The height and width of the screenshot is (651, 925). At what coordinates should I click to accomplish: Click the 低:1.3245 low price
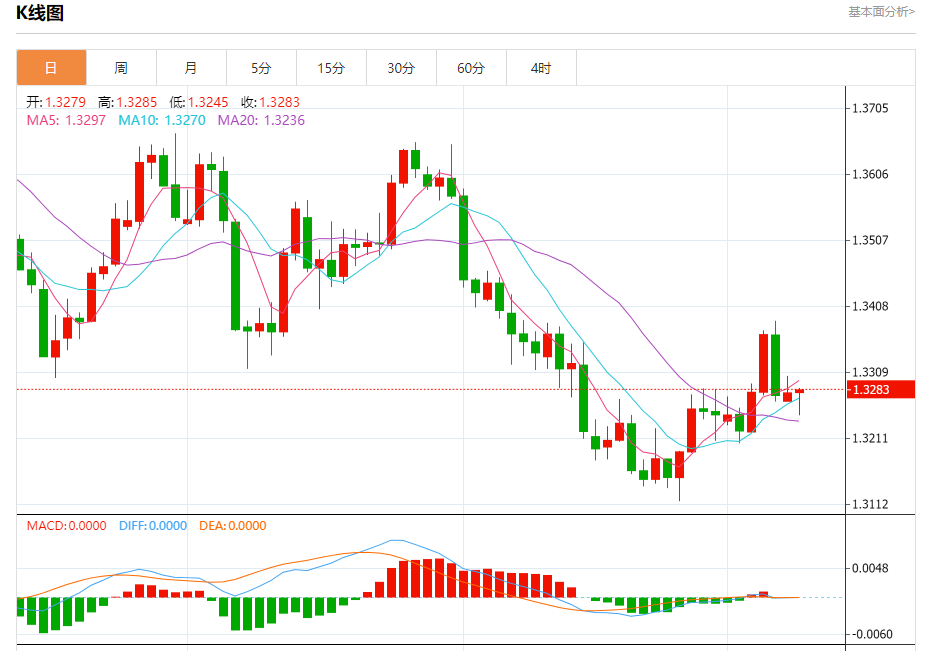coord(199,102)
